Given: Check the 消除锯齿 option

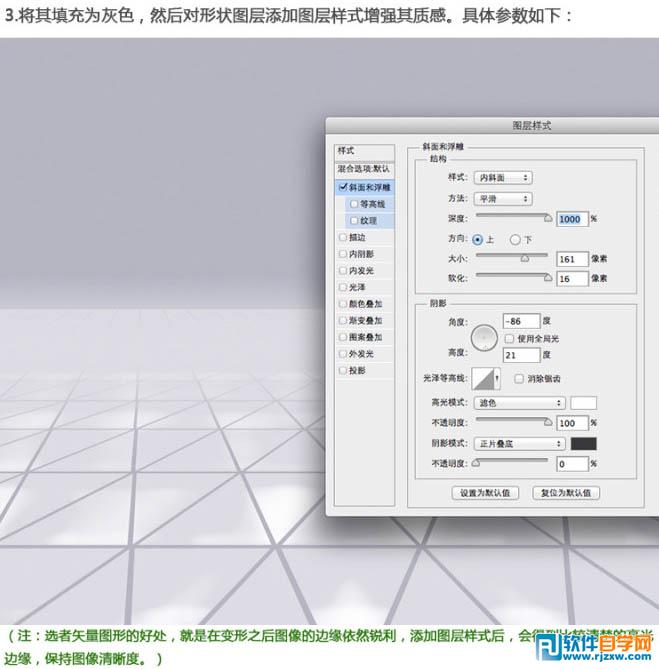Looking at the screenshot, I should point(519,378).
